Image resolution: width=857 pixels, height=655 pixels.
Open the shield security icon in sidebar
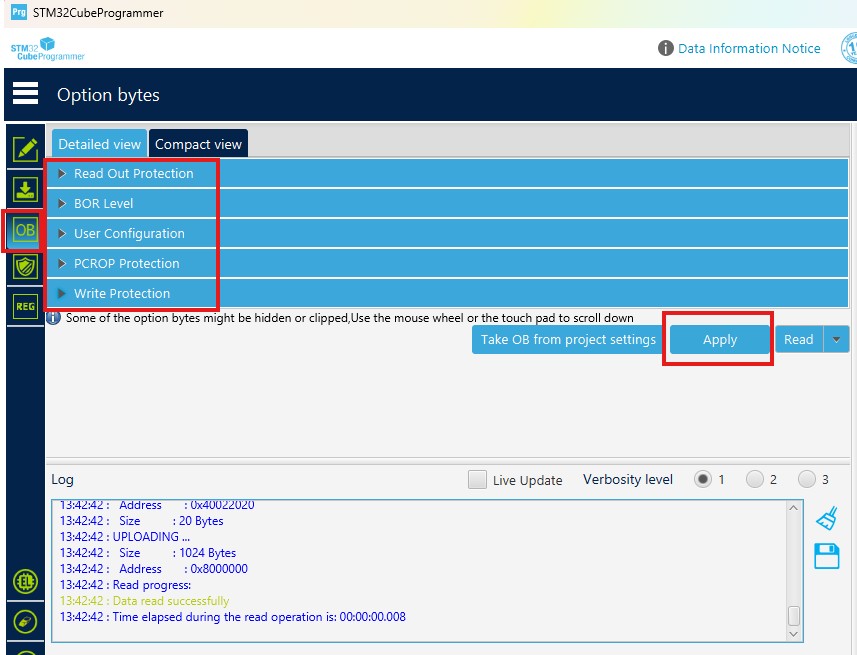click(x=24, y=267)
